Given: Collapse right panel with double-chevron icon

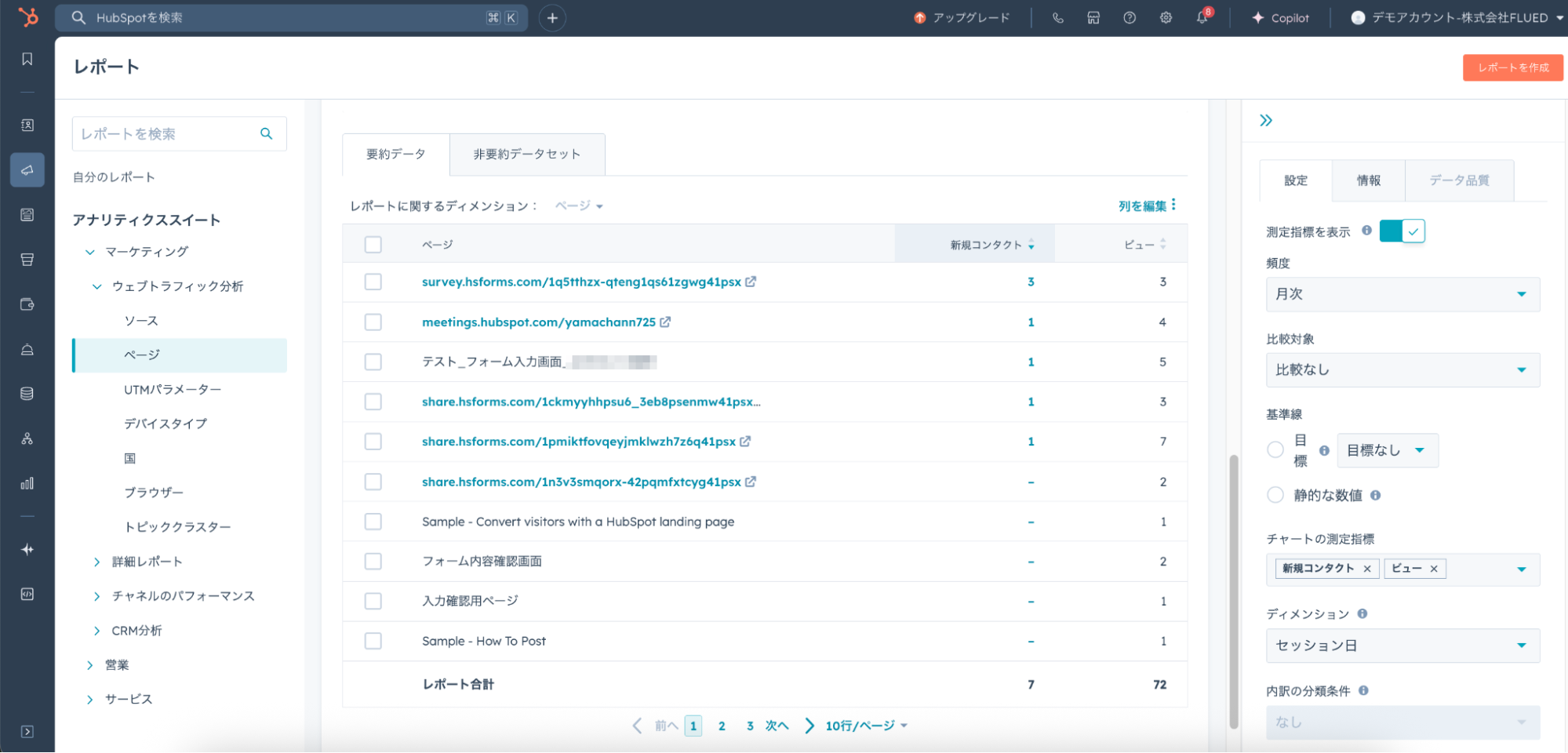Looking at the screenshot, I should coord(1266,121).
